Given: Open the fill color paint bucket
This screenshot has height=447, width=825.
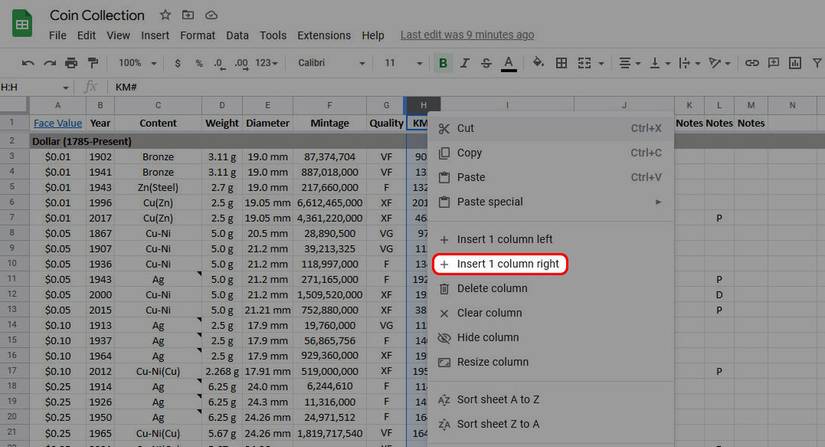Looking at the screenshot, I should tap(538, 63).
